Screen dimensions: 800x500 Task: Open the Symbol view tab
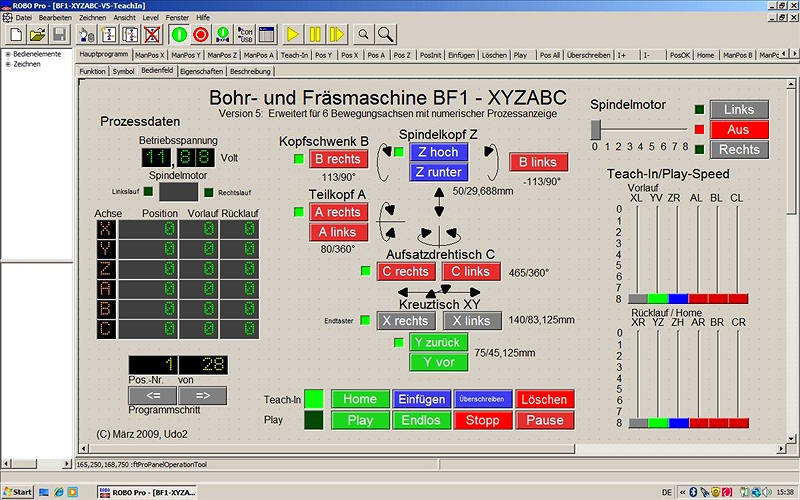coord(123,71)
